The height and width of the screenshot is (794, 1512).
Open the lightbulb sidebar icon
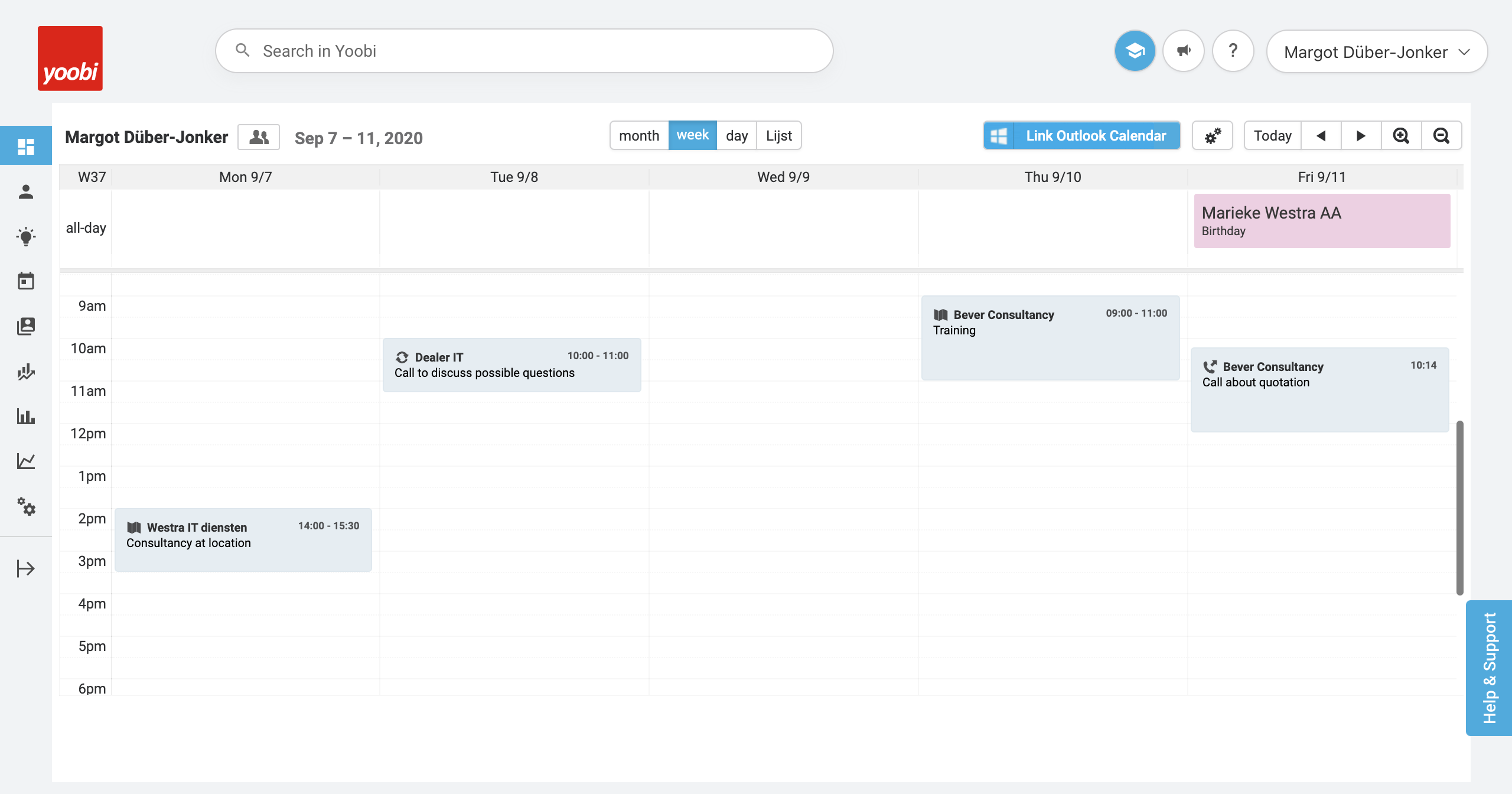26,236
